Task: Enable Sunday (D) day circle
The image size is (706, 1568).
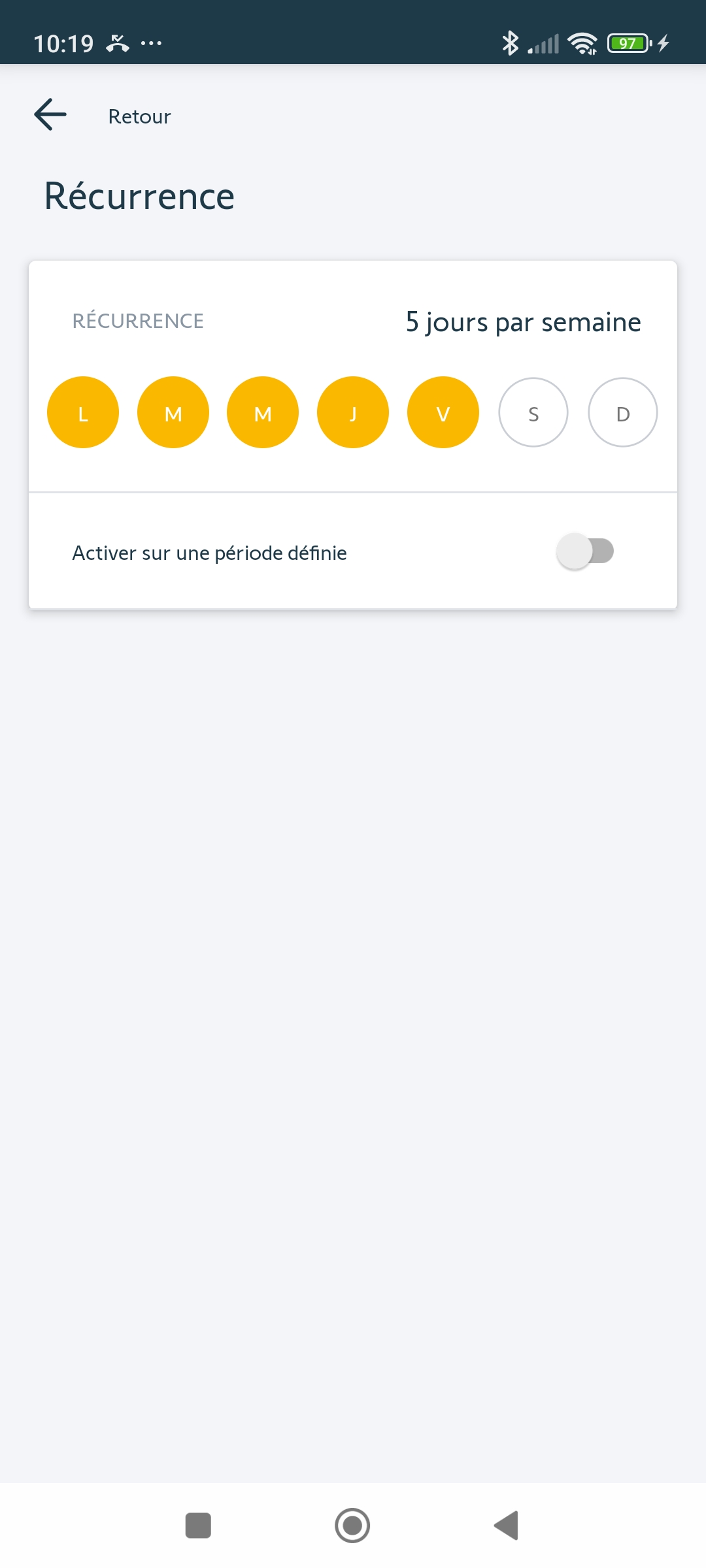Action: pyautogui.click(x=623, y=413)
